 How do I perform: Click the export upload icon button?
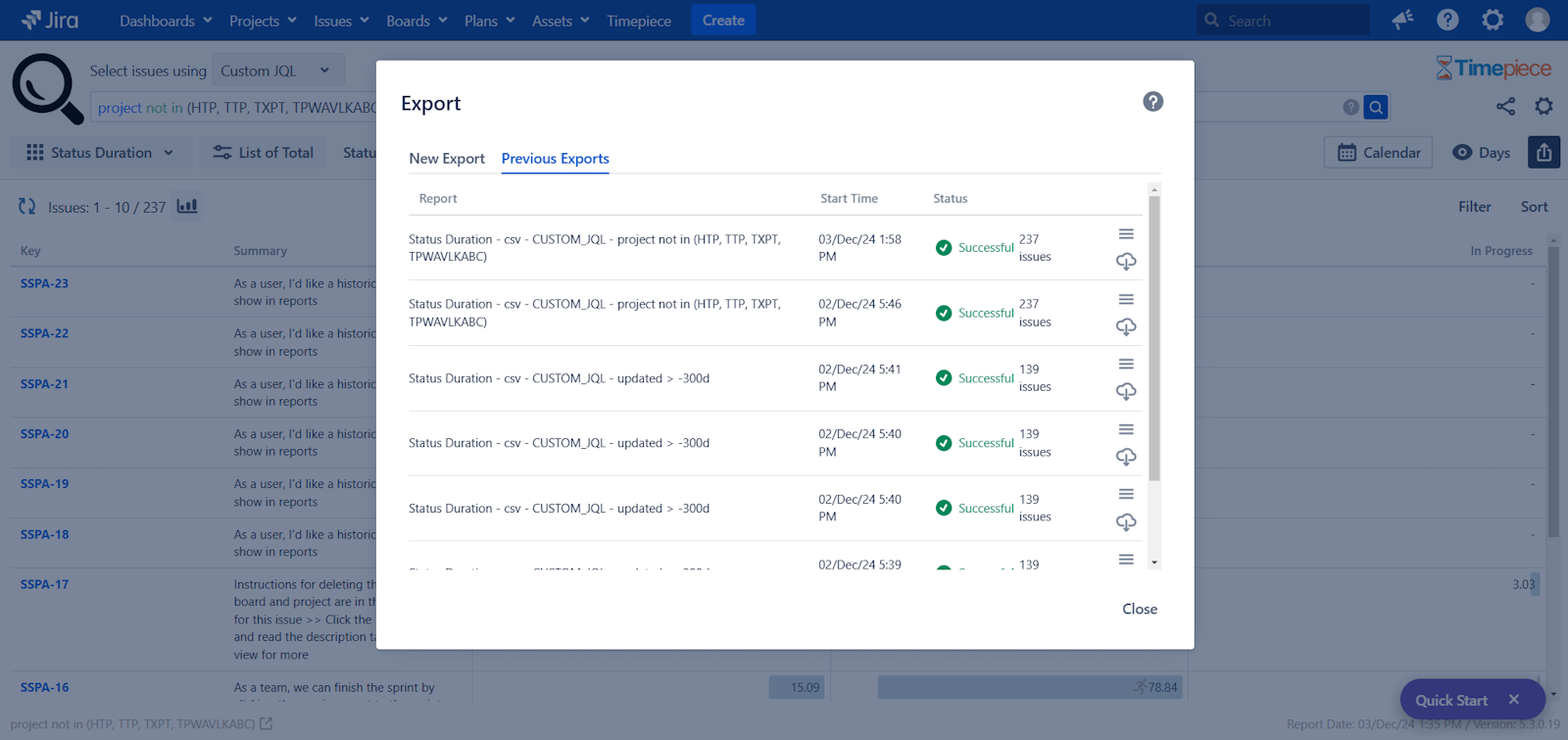(x=1543, y=153)
